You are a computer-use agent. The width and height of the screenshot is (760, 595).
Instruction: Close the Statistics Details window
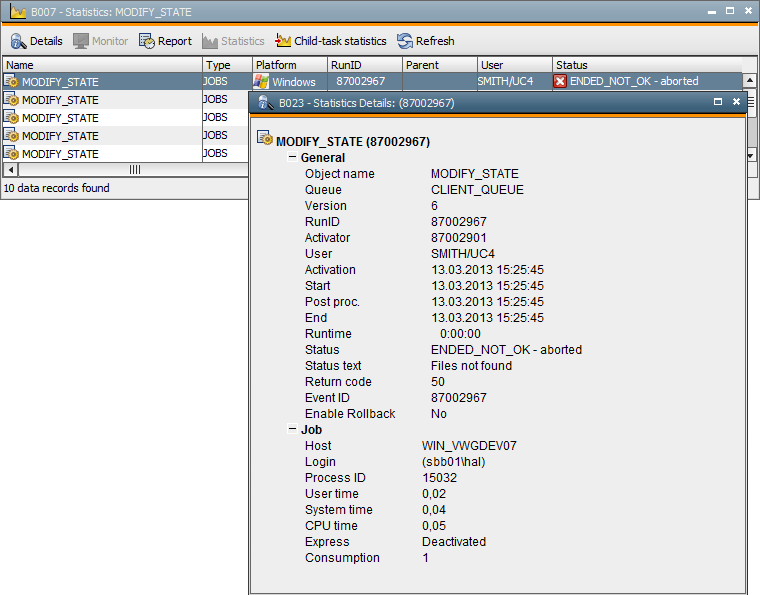click(736, 102)
